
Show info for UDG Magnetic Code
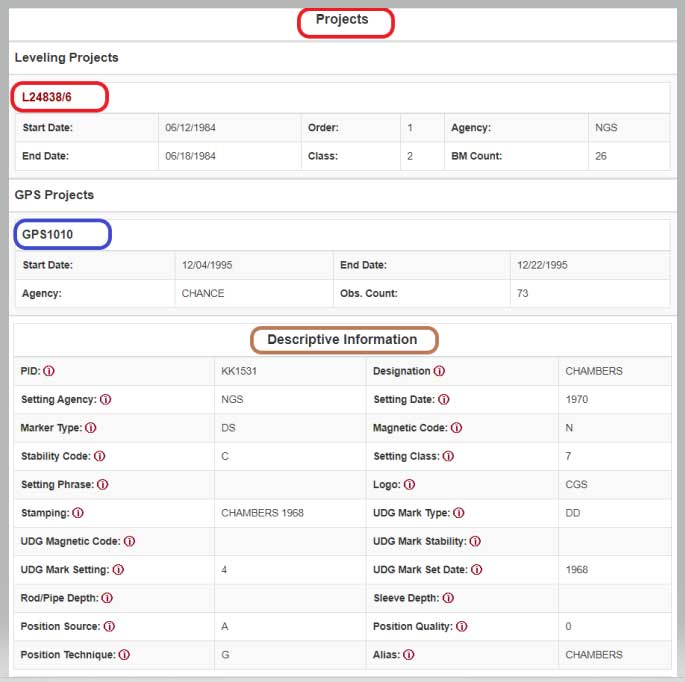point(129,542)
